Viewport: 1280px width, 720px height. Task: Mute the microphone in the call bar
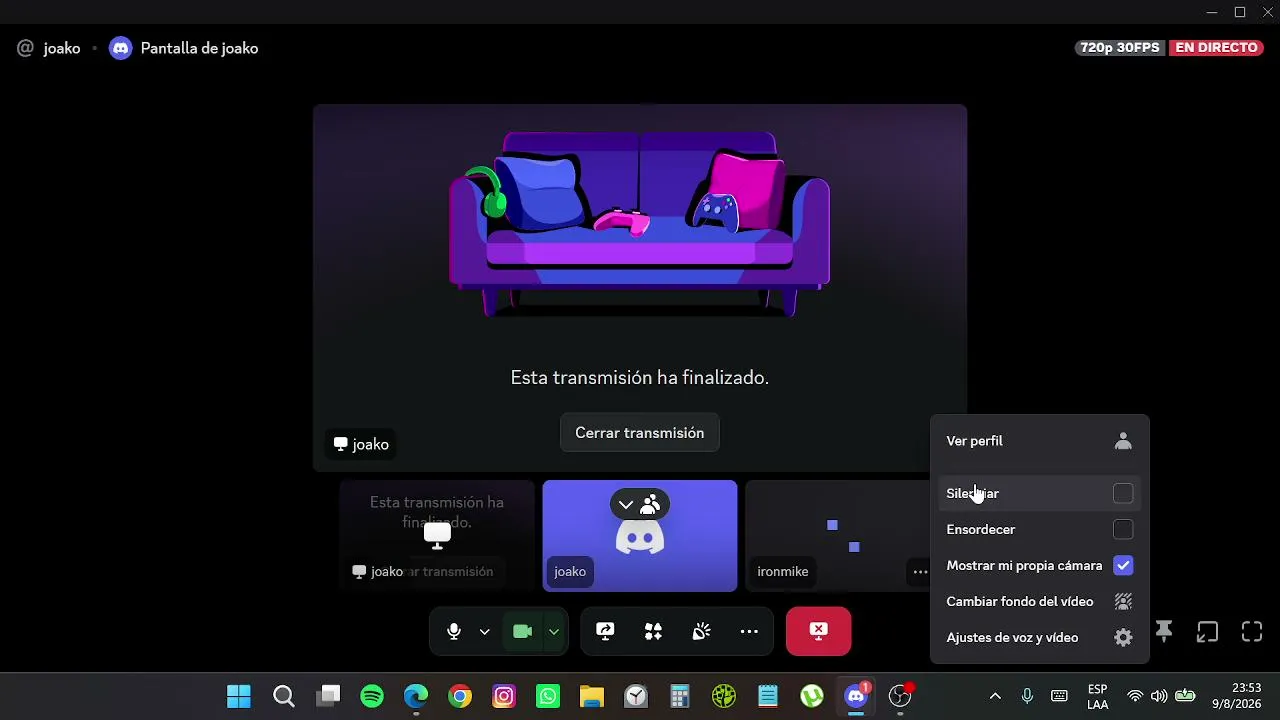[x=454, y=631]
